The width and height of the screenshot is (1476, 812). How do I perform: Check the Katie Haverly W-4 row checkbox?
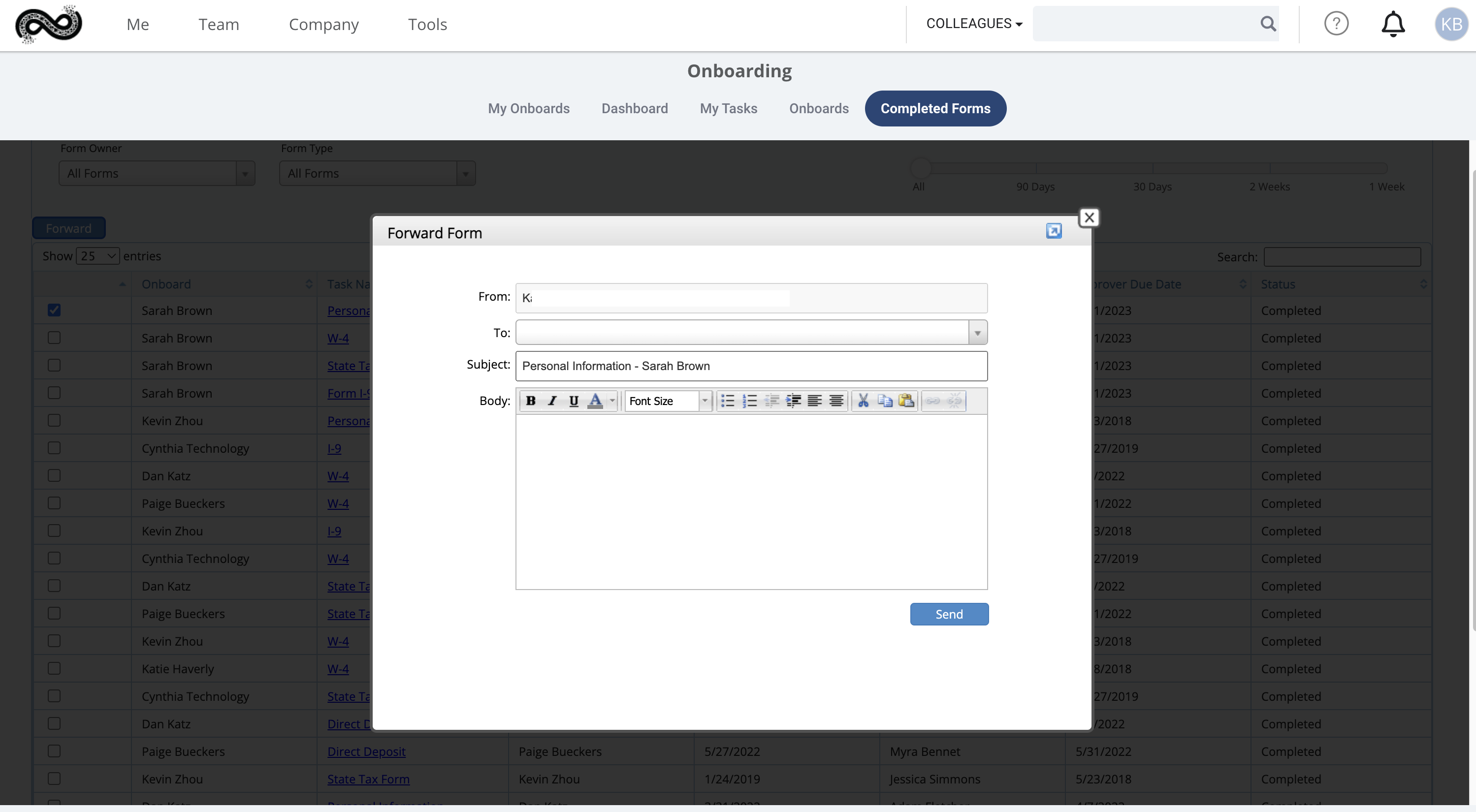point(54,668)
